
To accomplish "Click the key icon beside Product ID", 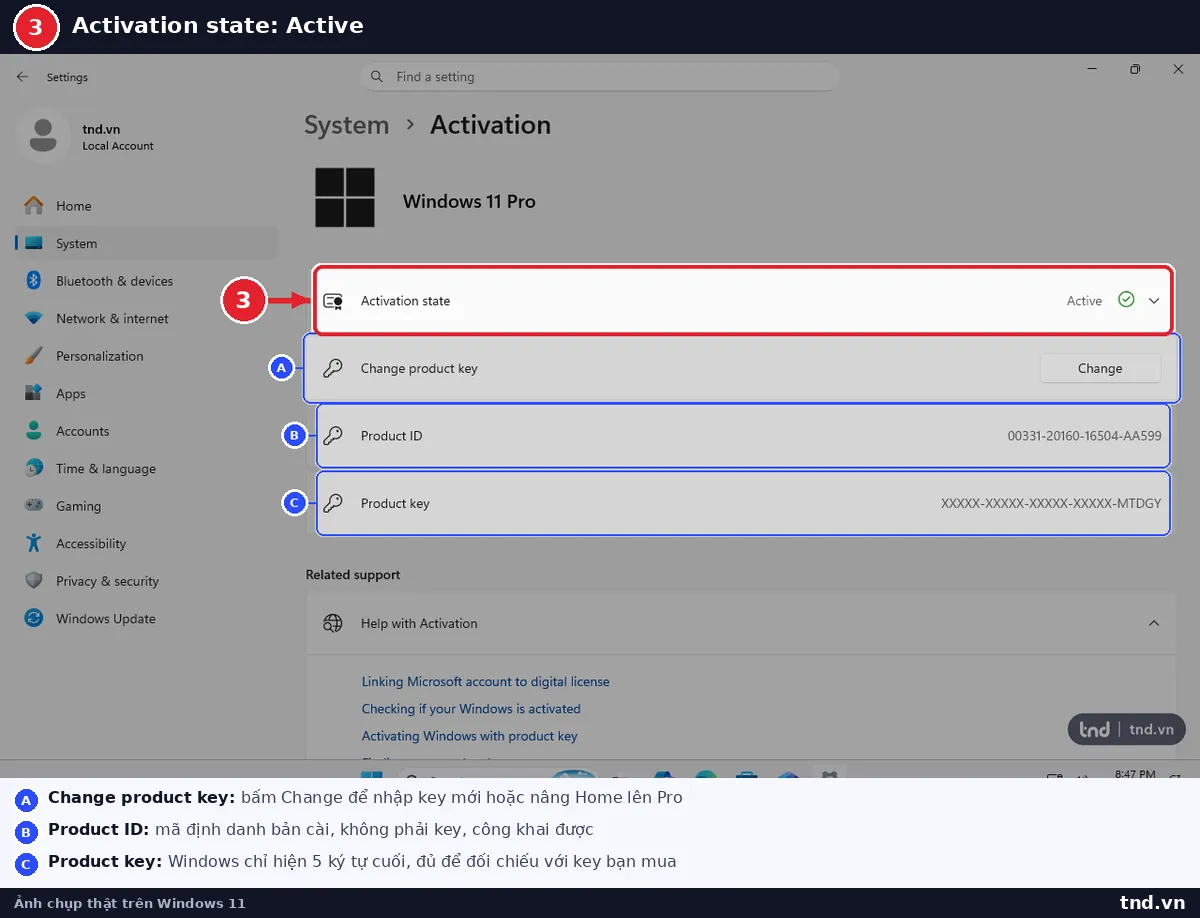I will [x=333, y=436].
